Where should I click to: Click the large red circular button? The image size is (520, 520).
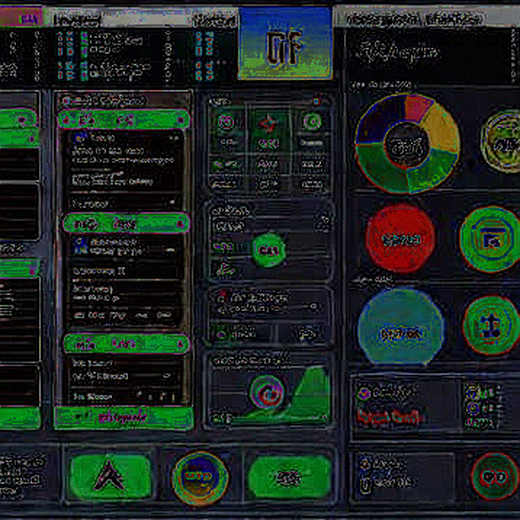400,239
